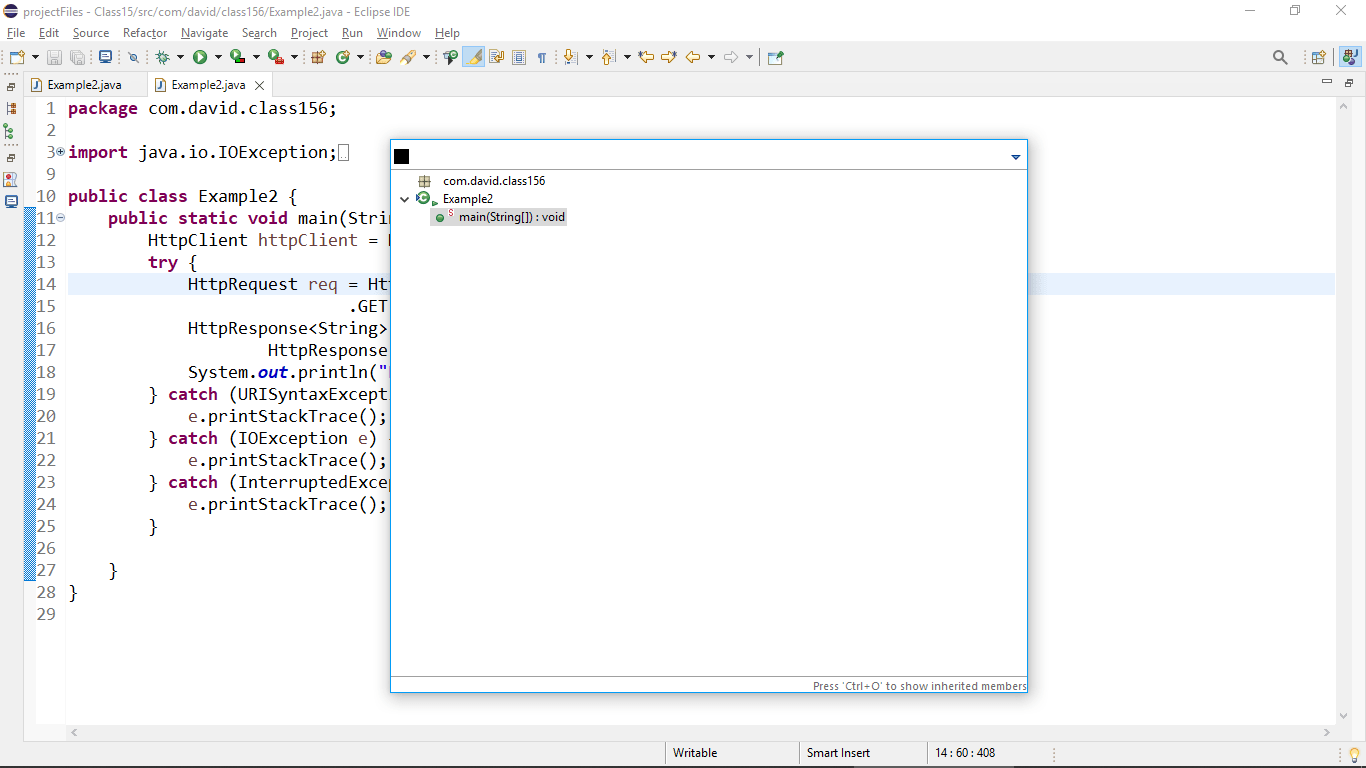Click the magnifier Search icon at top right
Screen dimensions: 1366x768
[1280, 57]
